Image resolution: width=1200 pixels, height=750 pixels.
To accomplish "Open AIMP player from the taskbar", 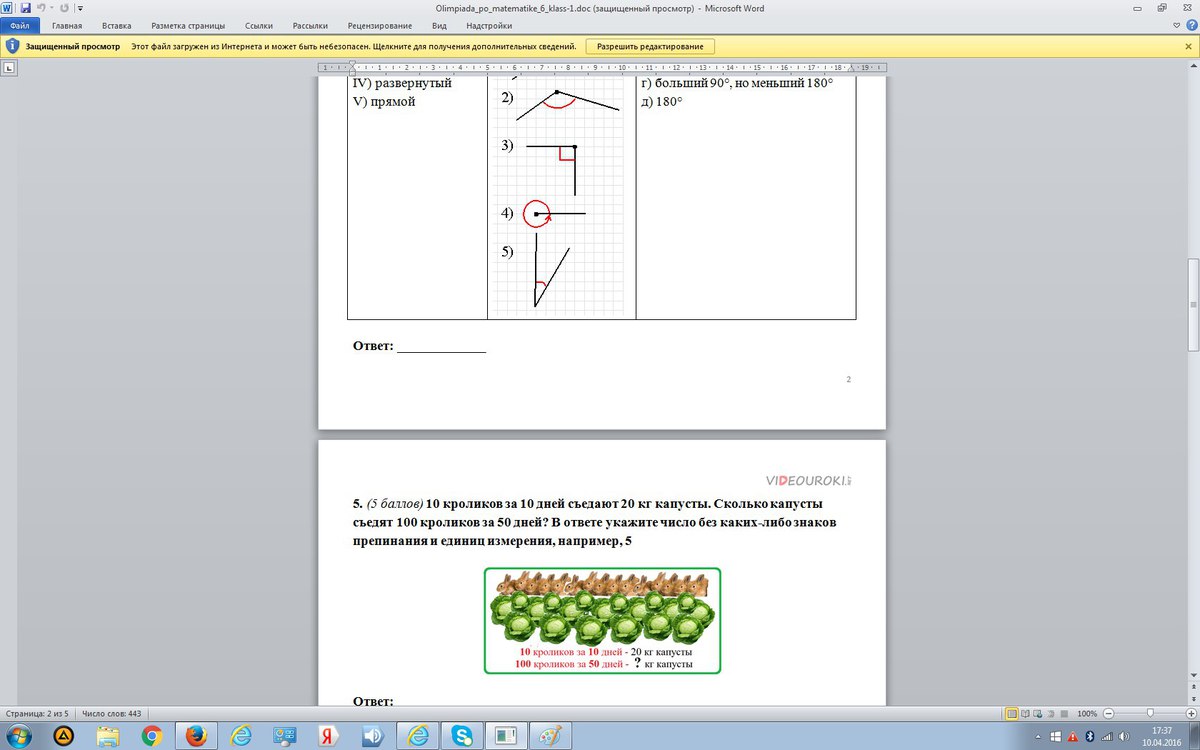I will pyautogui.click(x=62, y=736).
